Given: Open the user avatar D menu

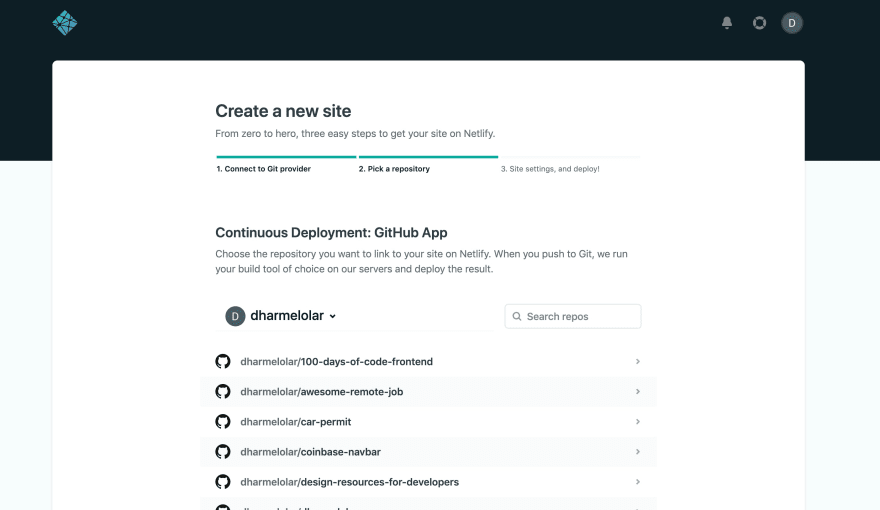Looking at the screenshot, I should point(792,23).
